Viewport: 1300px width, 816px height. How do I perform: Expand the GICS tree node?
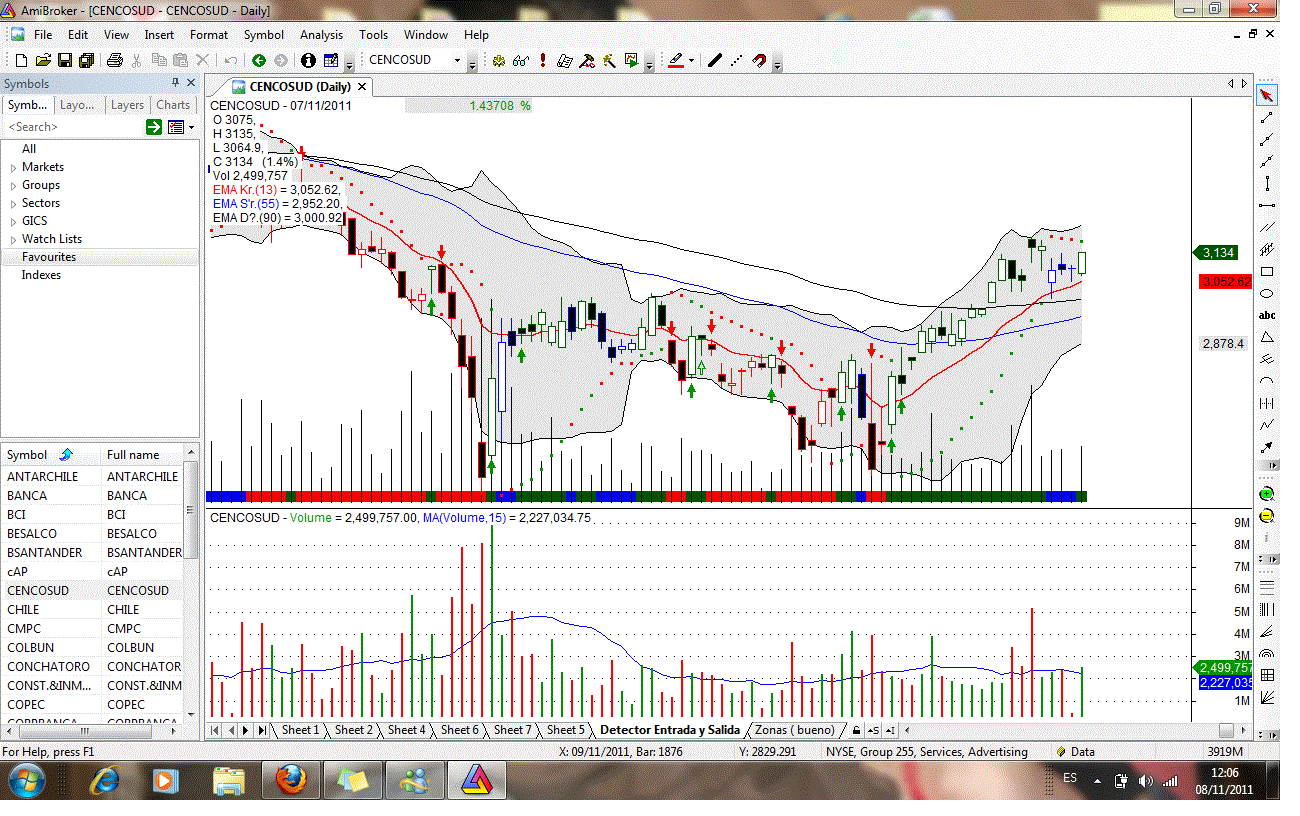pos(13,221)
